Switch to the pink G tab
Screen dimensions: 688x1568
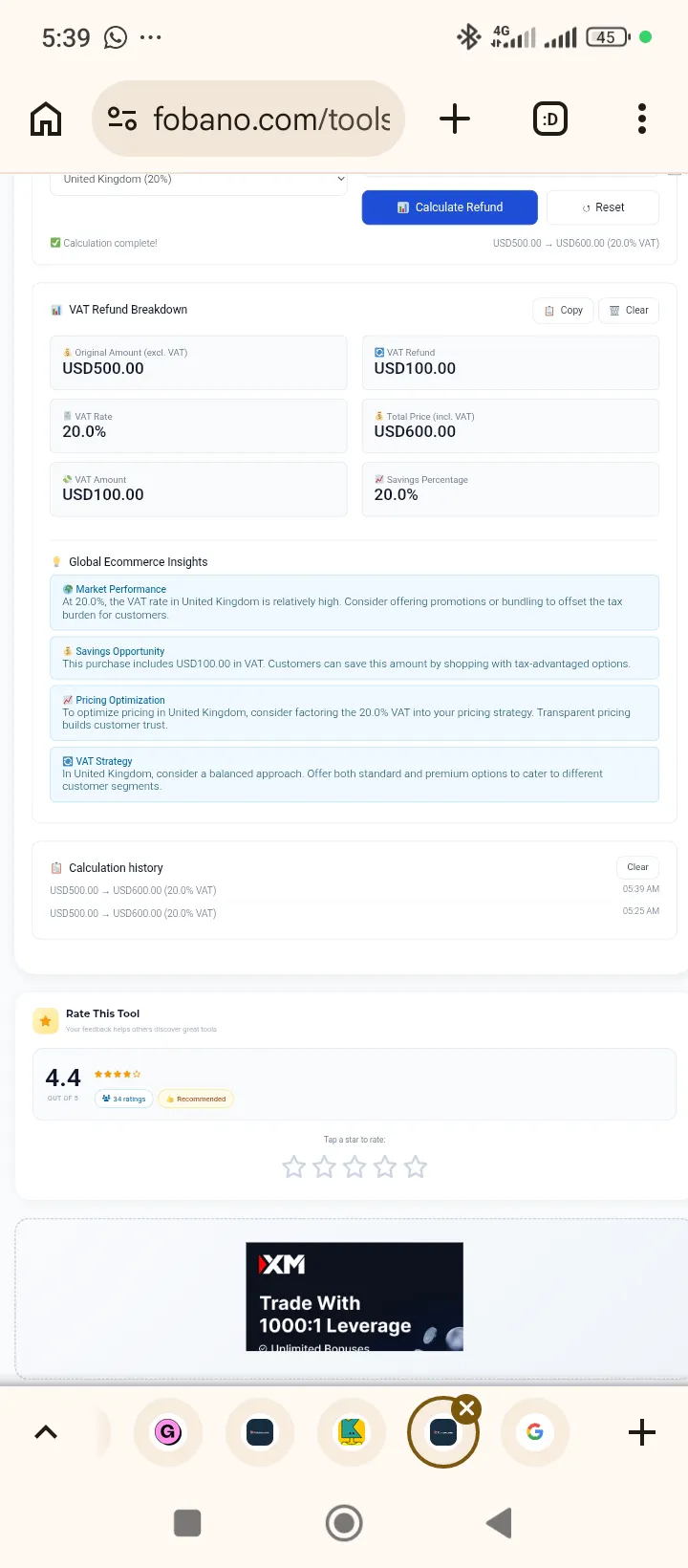[x=168, y=1431]
